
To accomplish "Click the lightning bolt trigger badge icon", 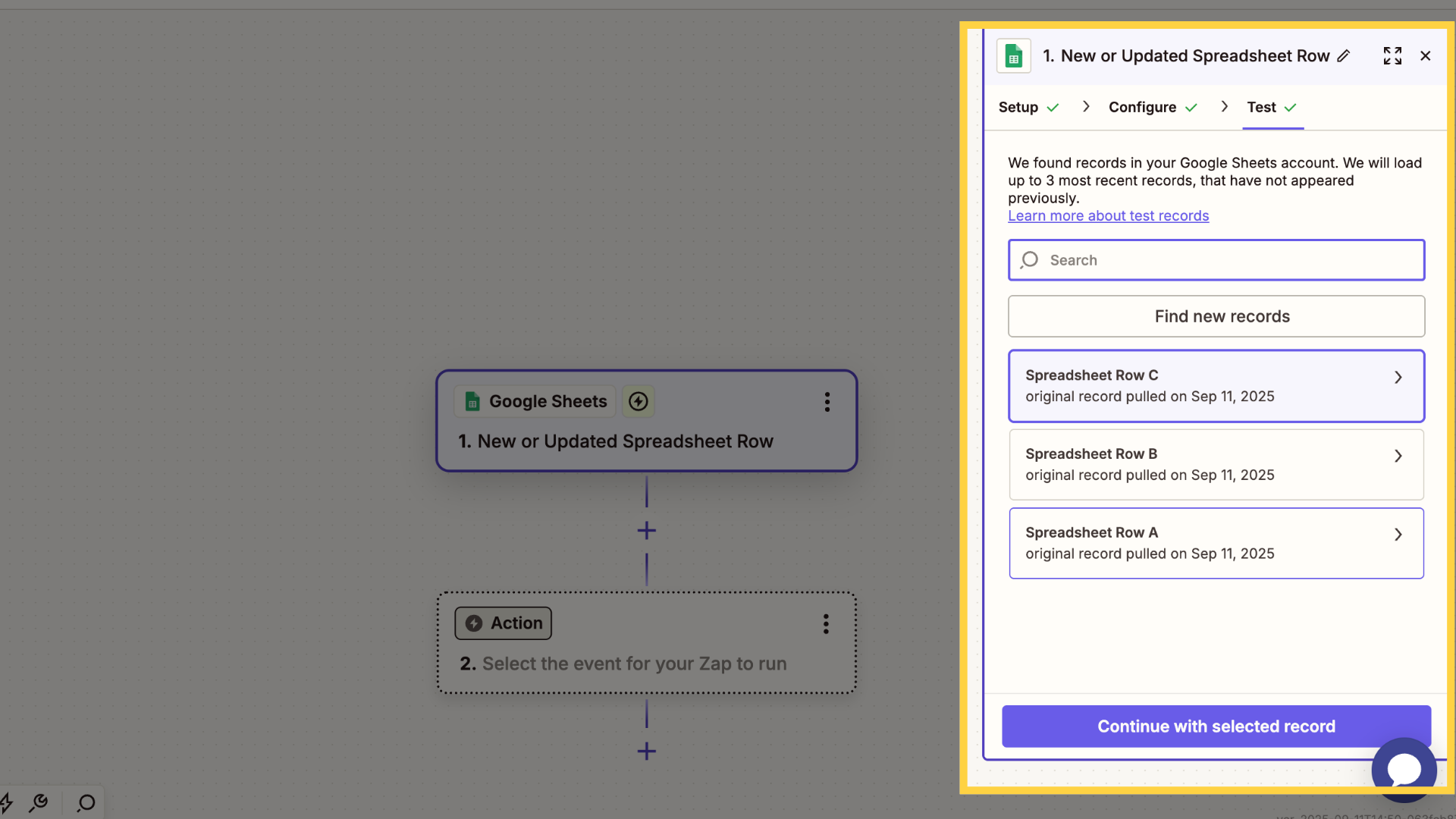I will coord(639,401).
